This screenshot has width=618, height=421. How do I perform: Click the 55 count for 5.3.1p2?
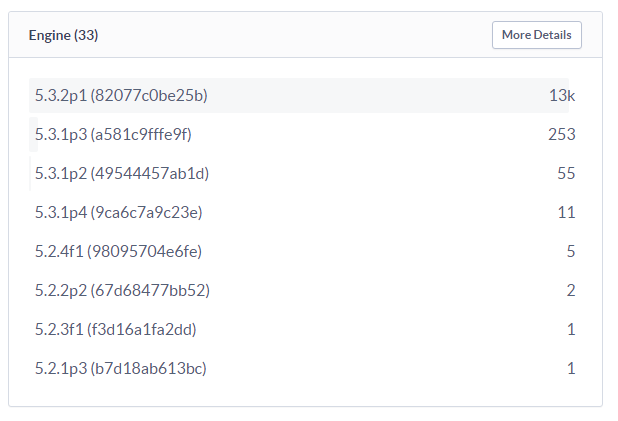[x=566, y=173]
